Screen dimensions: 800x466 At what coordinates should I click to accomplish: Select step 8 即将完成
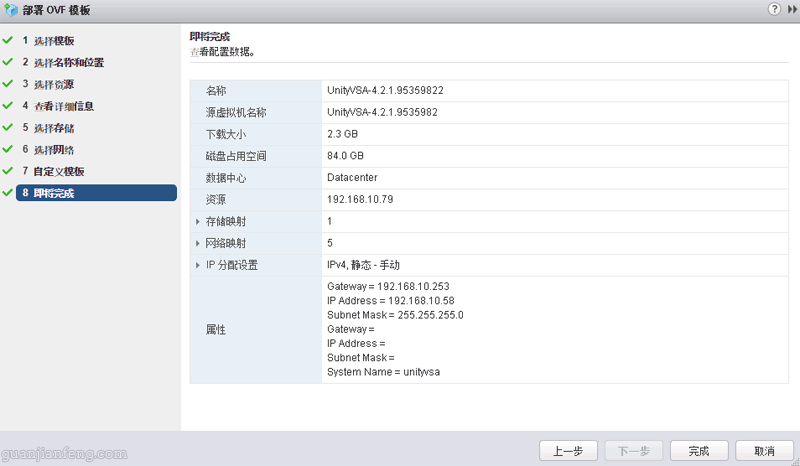tap(96, 193)
